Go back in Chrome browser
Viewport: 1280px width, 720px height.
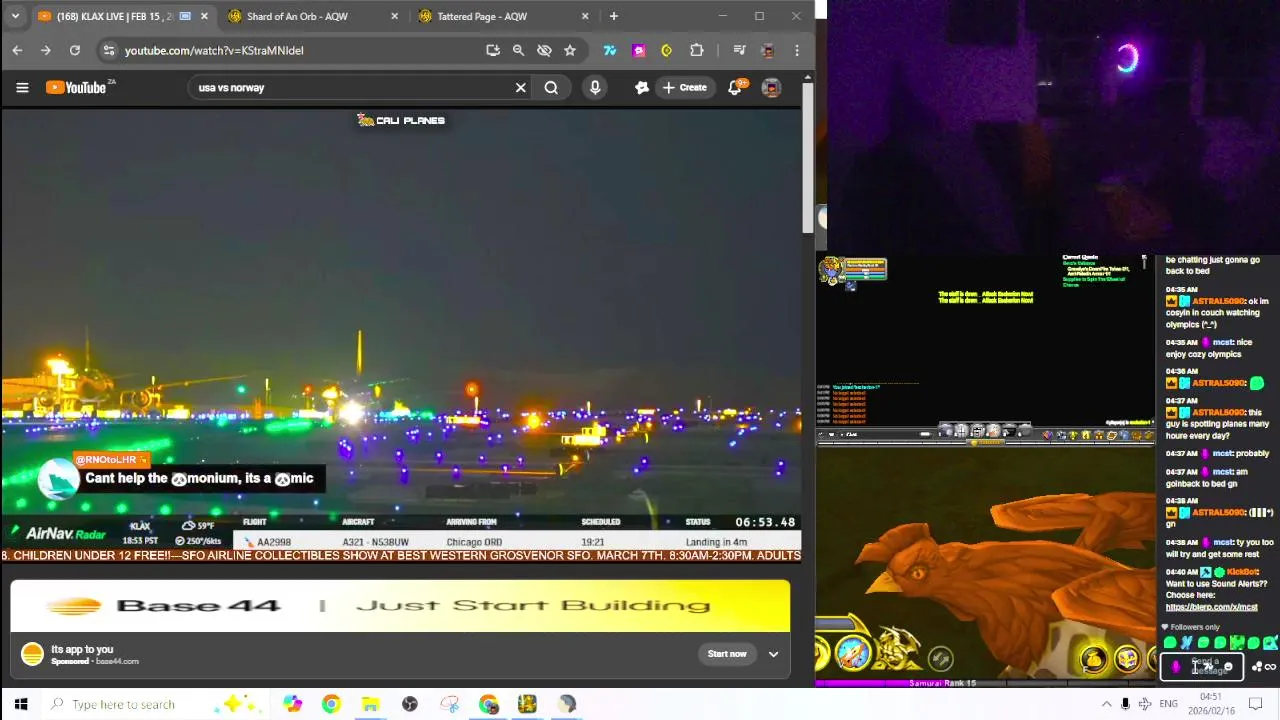pos(17,50)
